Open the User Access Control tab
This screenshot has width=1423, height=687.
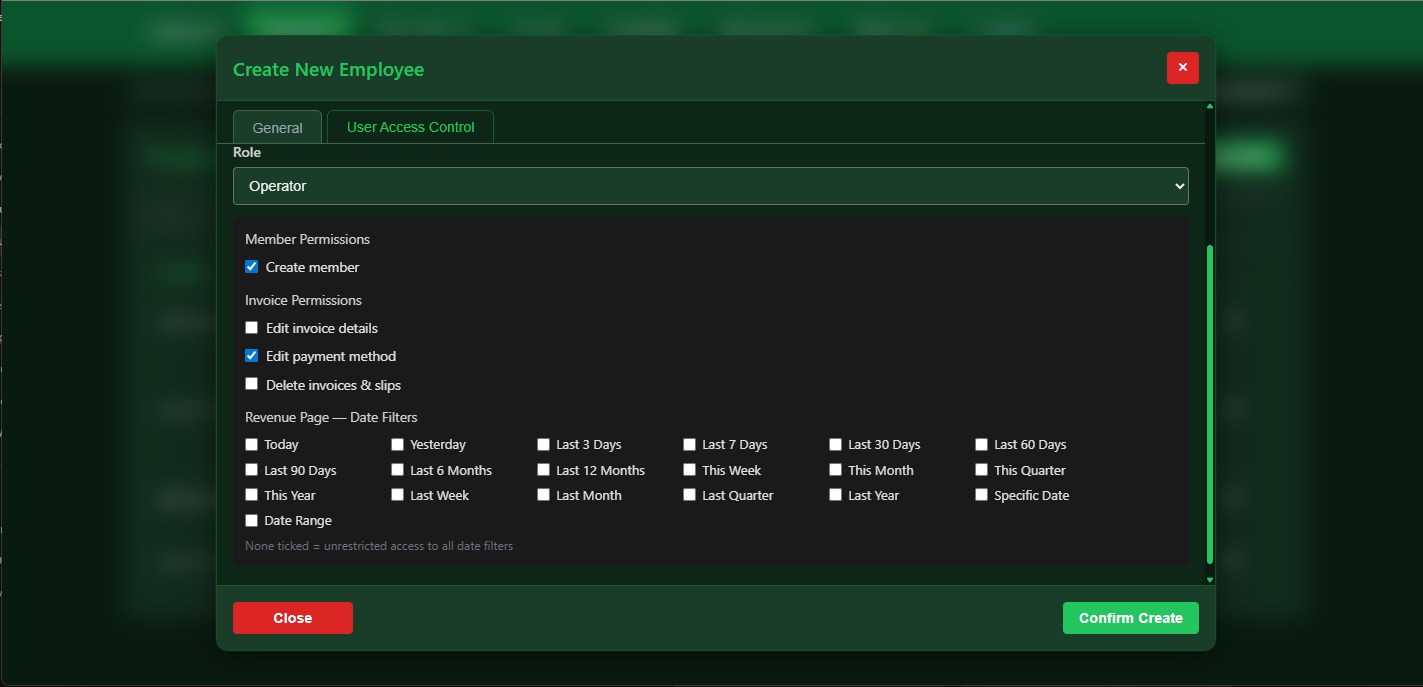pyautogui.click(x=410, y=127)
